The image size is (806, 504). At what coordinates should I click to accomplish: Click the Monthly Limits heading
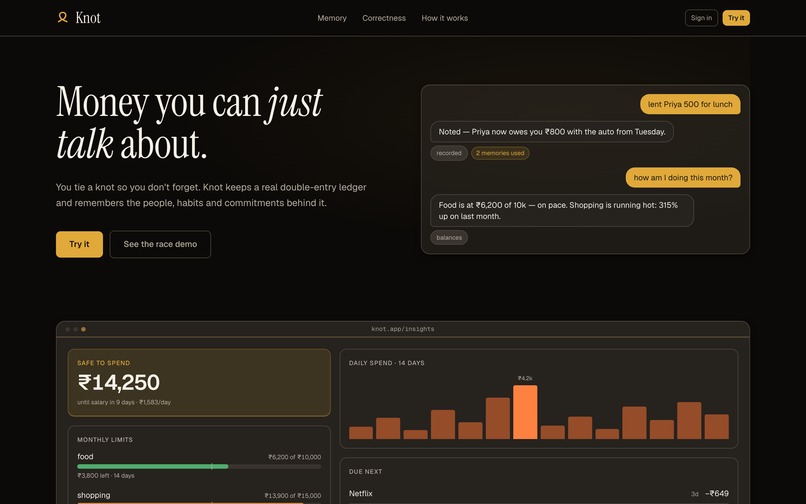pos(105,440)
